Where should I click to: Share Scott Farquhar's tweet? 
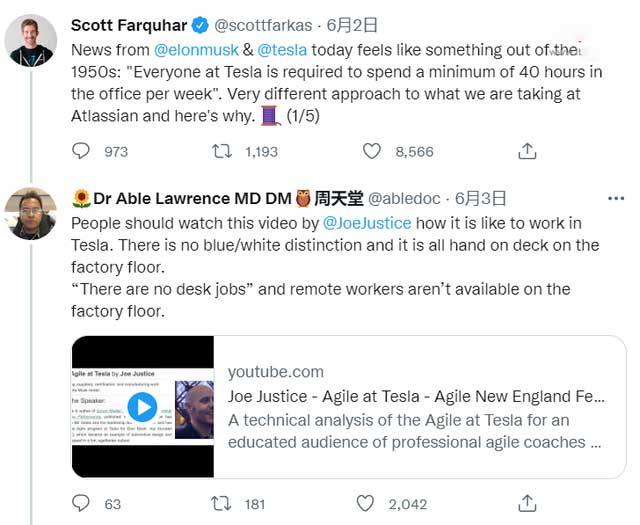tap(526, 151)
